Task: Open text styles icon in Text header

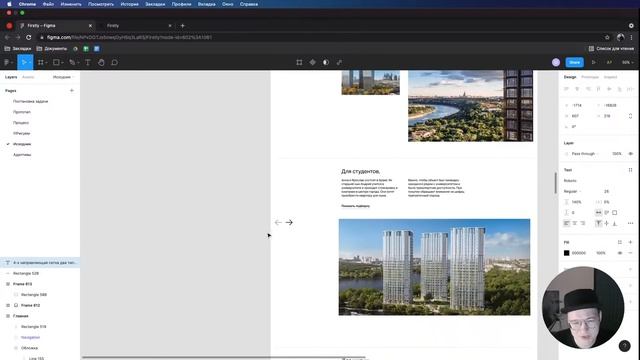Action: click(631, 170)
